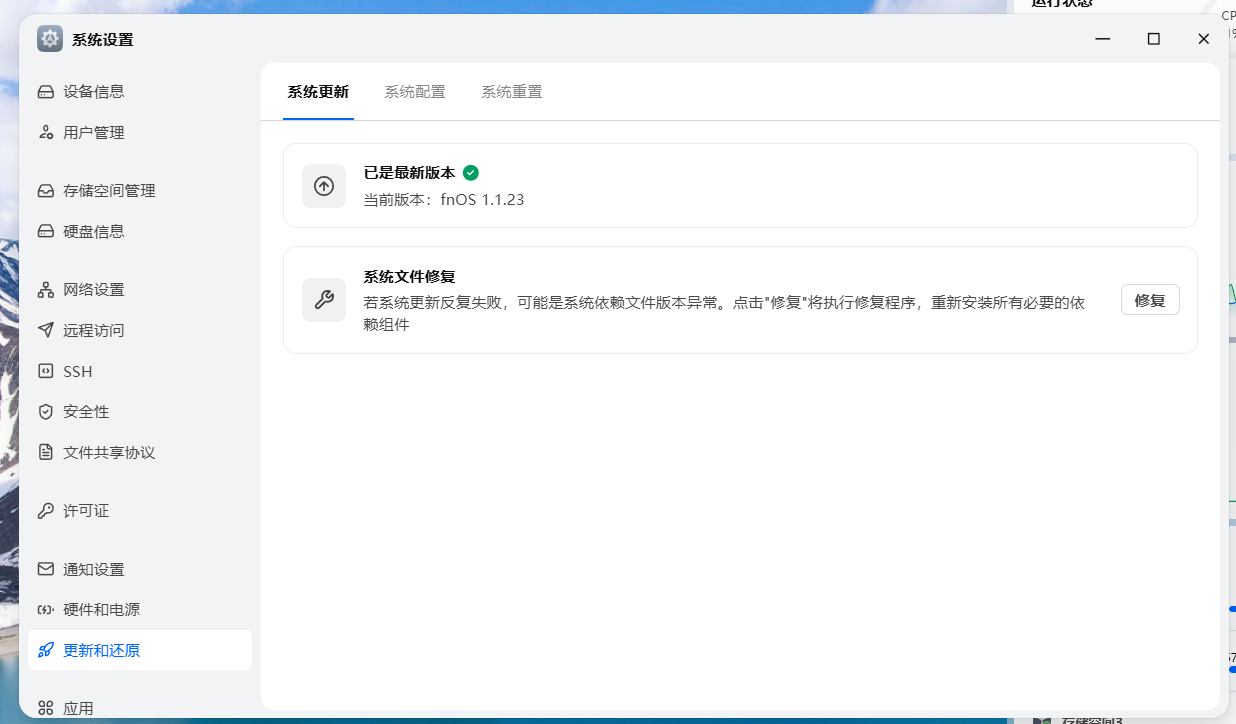Click the network settings icon in sidebar
The image size is (1236, 724).
point(46,290)
